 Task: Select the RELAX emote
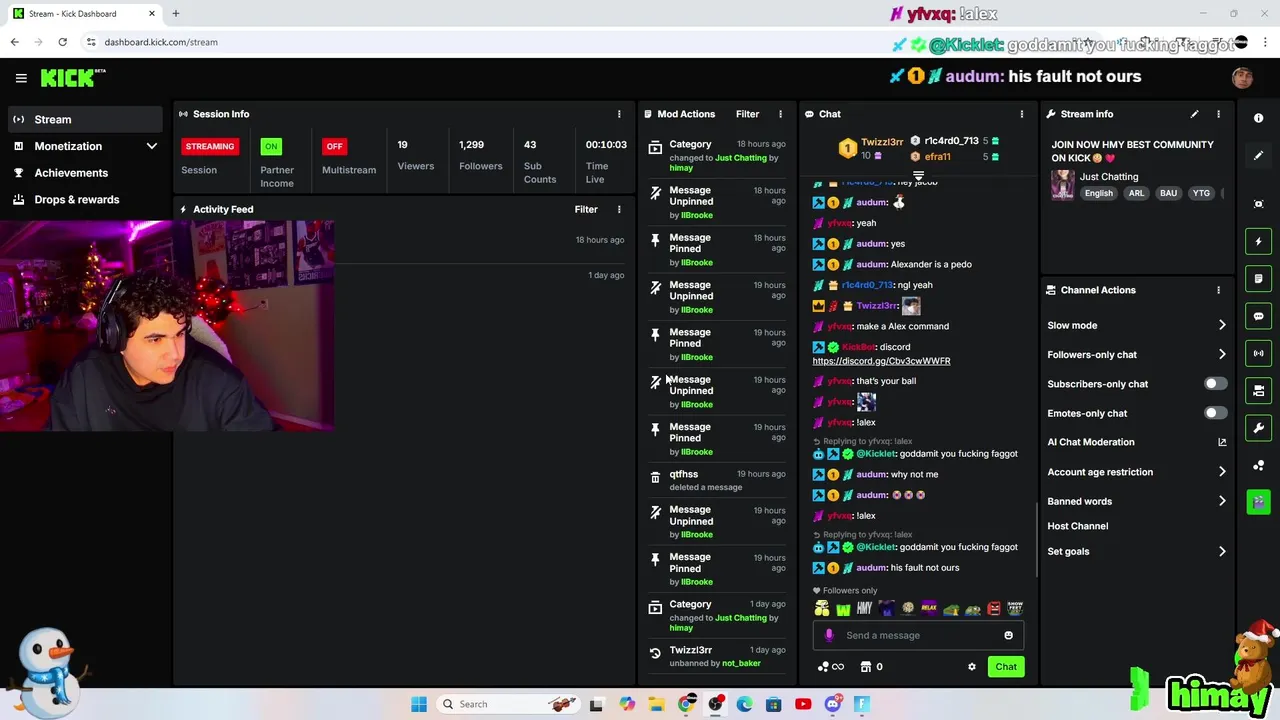pyautogui.click(x=929, y=608)
